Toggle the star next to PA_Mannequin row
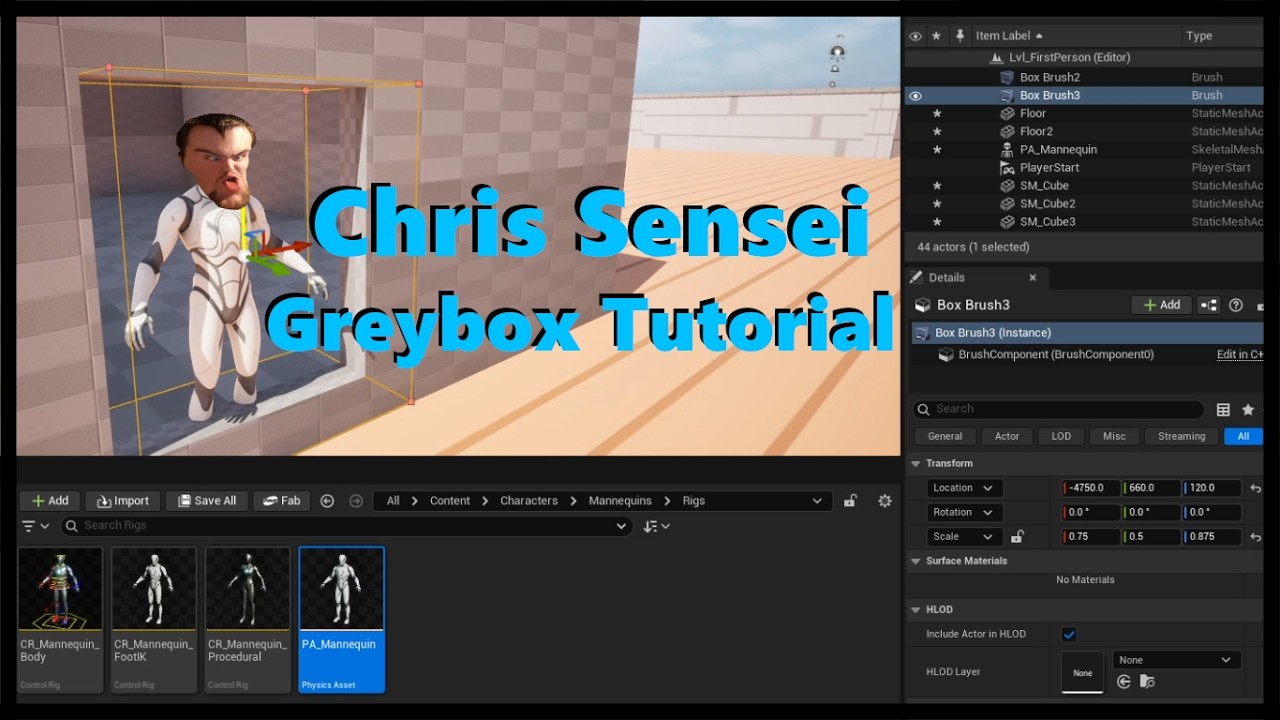Screen dimensions: 1280x720 [x=937, y=149]
